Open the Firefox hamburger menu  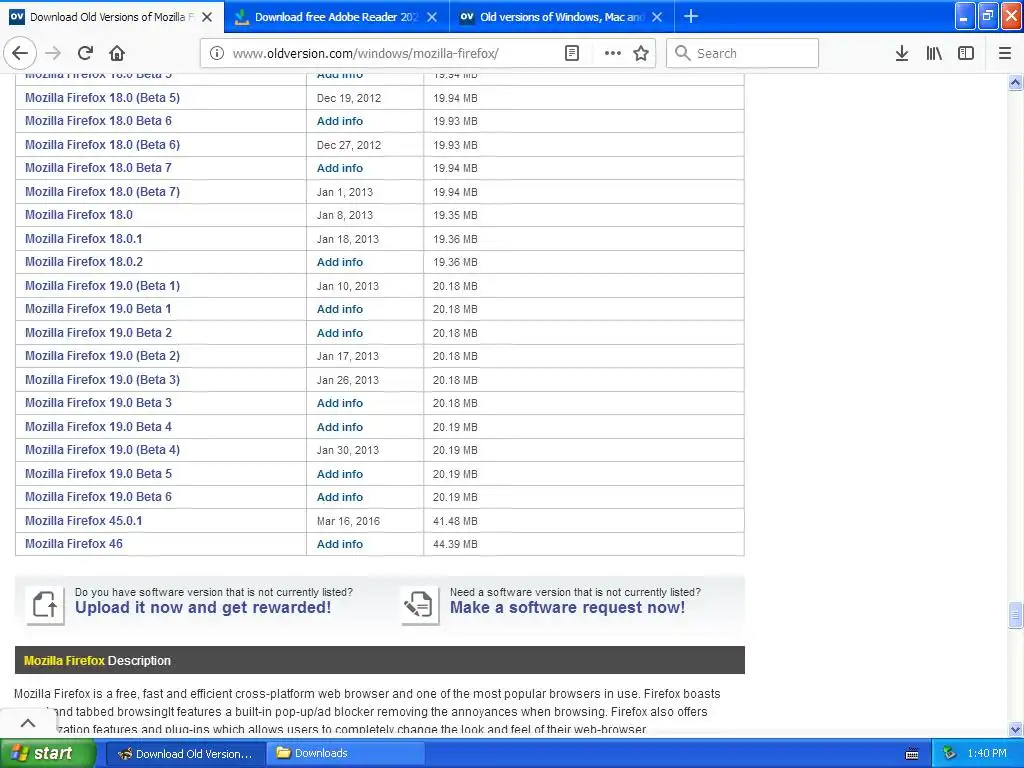(x=1005, y=53)
